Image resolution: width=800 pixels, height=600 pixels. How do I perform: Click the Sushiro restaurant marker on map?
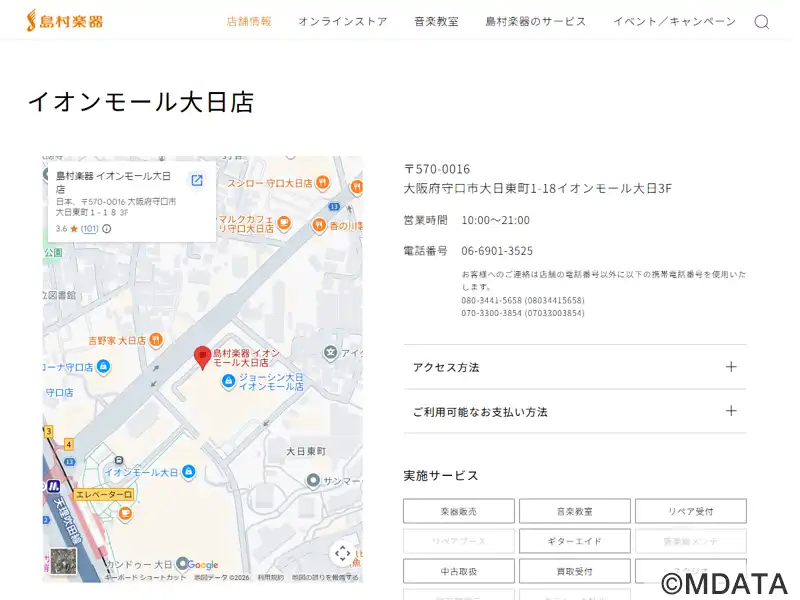(x=322, y=183)
